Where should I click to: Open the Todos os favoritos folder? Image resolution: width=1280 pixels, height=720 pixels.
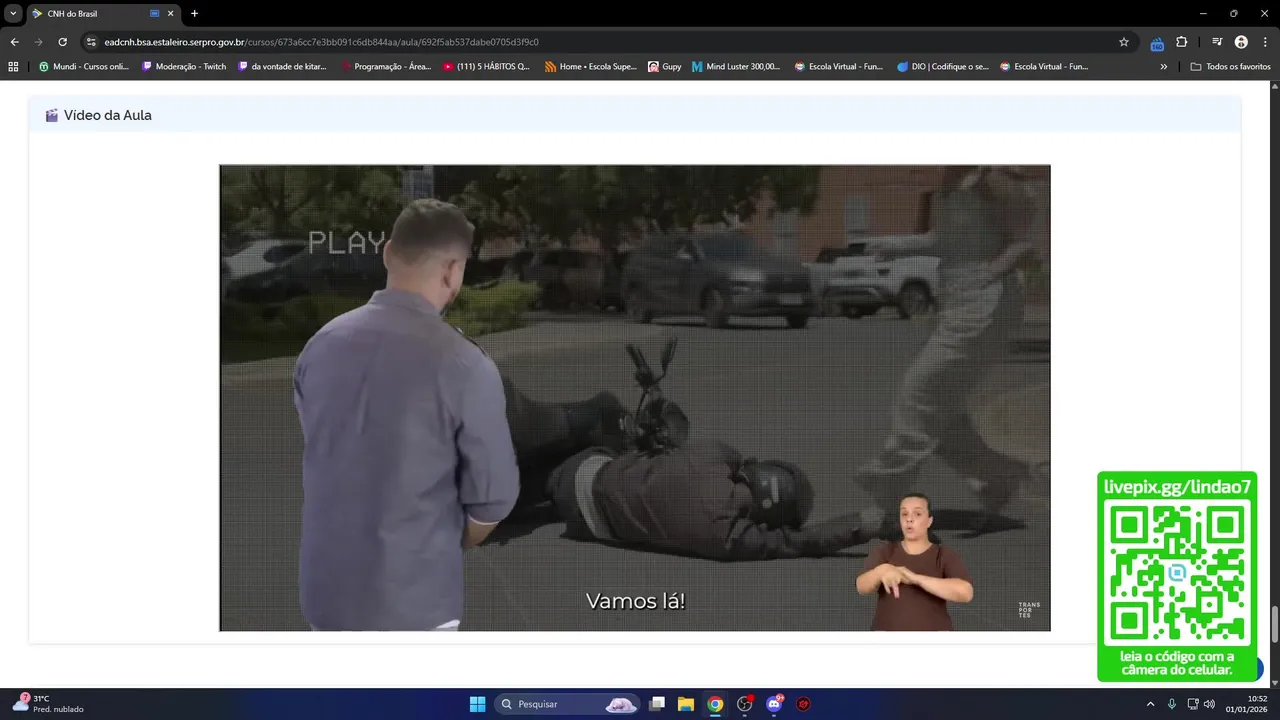tap(1230, 67)
